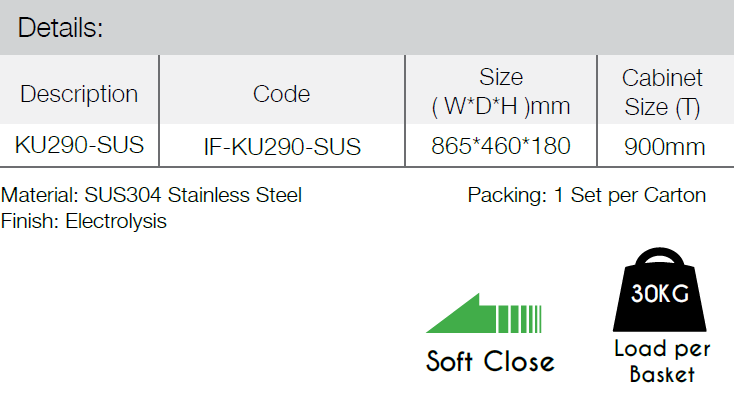Screen dimensions: 734x403
Task: Click the Load per Basket label
Action: 662,361
